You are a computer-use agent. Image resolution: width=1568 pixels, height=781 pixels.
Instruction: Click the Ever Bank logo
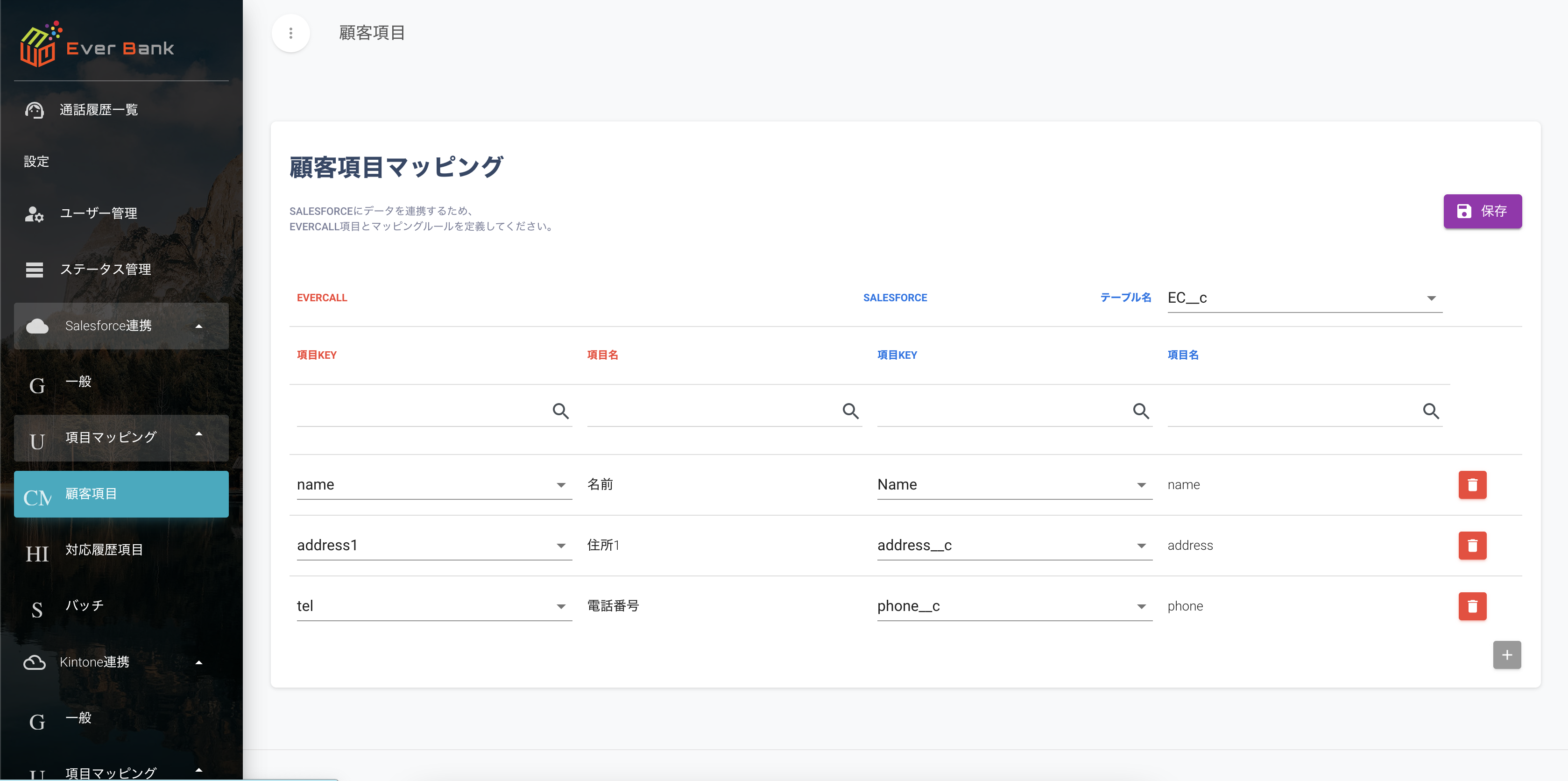tap(97, 44)
